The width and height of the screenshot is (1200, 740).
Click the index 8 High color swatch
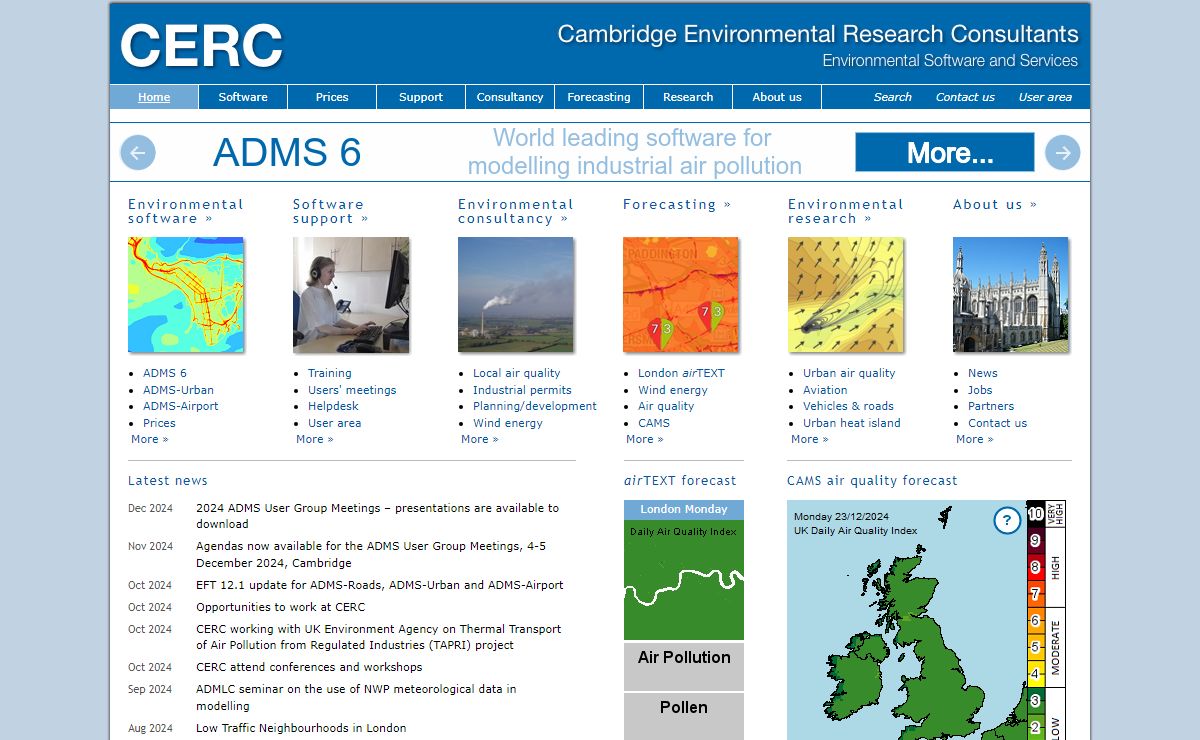pyautogui.click(x=1036, y=567)
